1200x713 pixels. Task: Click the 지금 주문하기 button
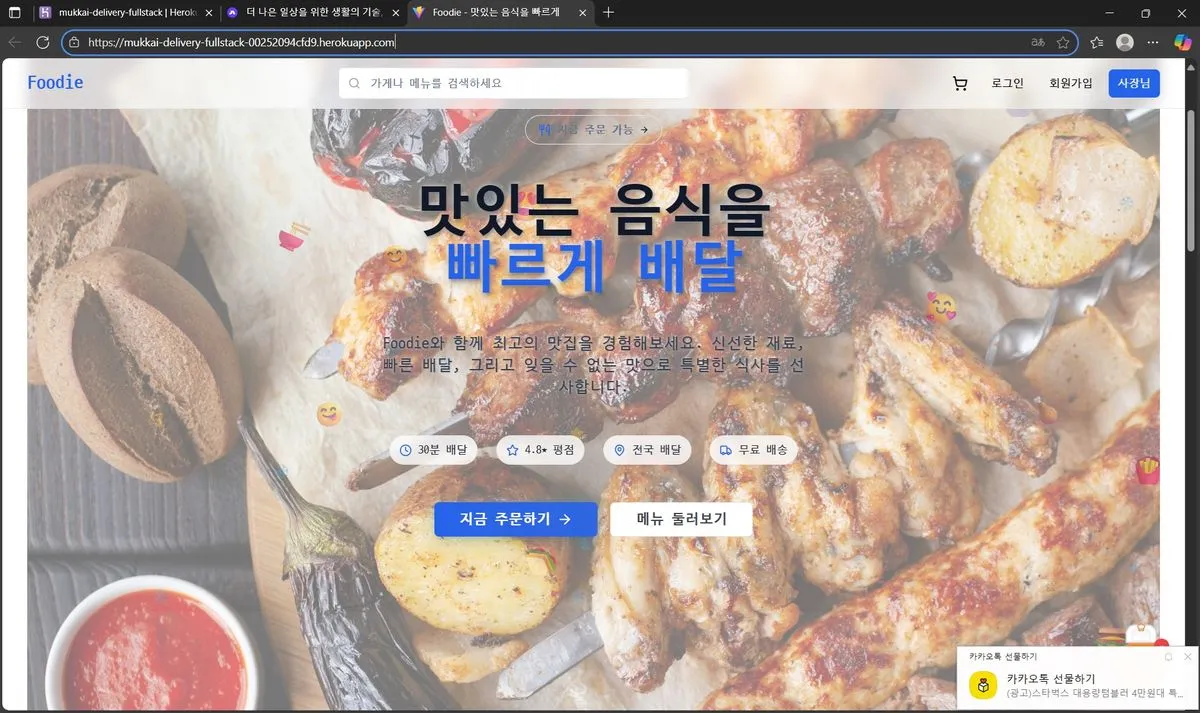tap(516, 519)
